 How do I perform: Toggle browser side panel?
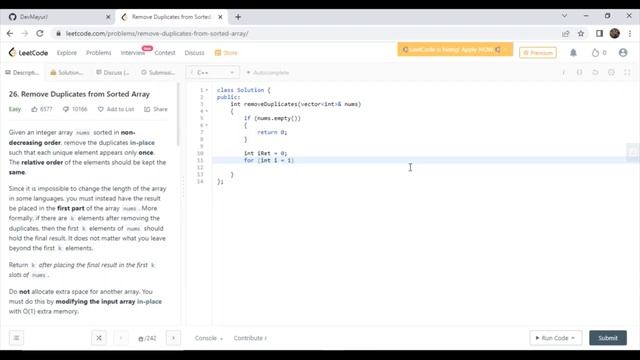click(599, 33)
